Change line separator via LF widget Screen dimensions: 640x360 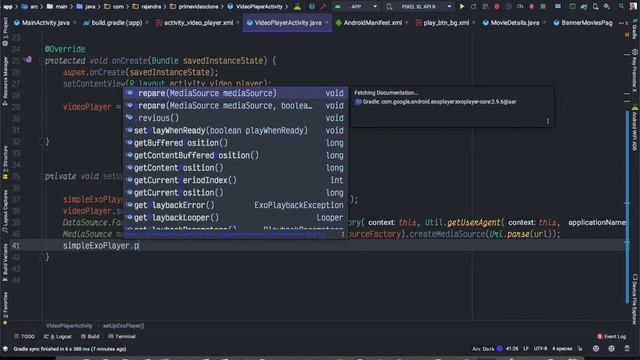pos(526,349)
